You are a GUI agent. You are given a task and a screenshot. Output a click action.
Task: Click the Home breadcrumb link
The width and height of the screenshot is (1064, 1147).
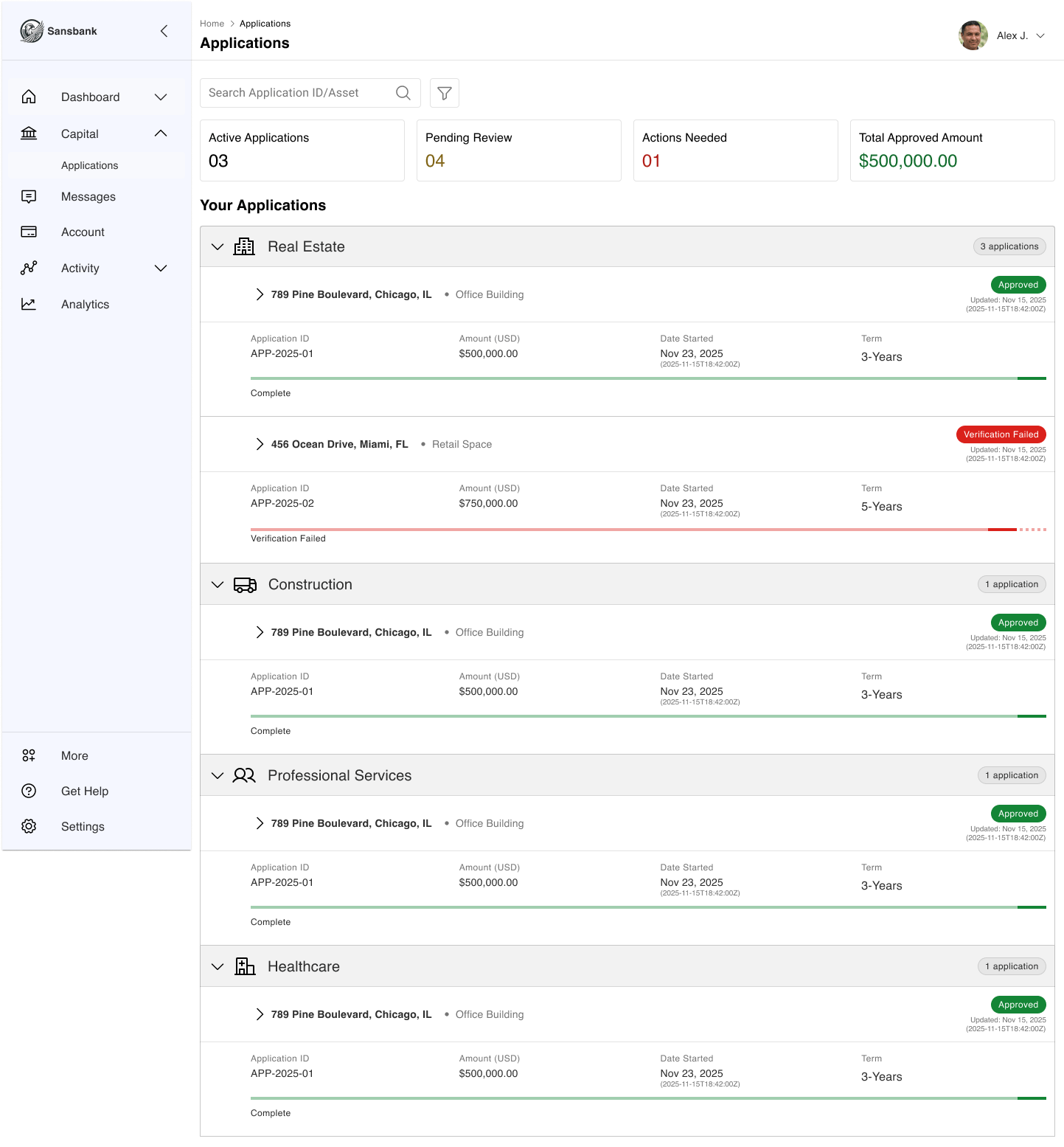[x=212, y=23]
